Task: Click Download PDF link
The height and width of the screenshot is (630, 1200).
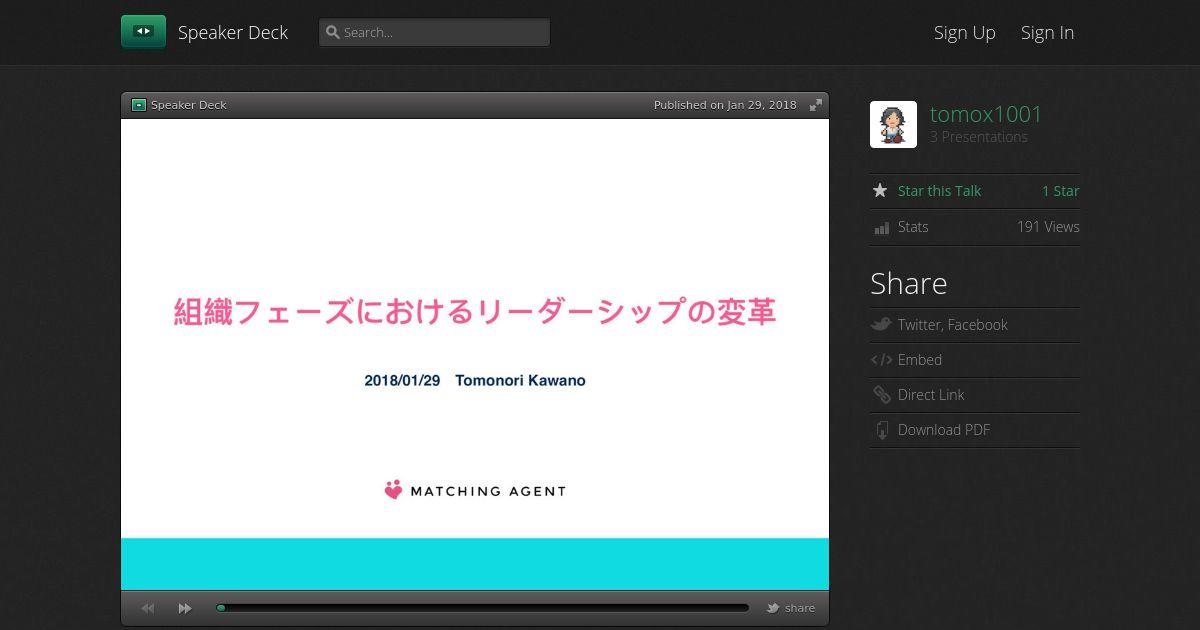Action: click(x=944, y=430)
